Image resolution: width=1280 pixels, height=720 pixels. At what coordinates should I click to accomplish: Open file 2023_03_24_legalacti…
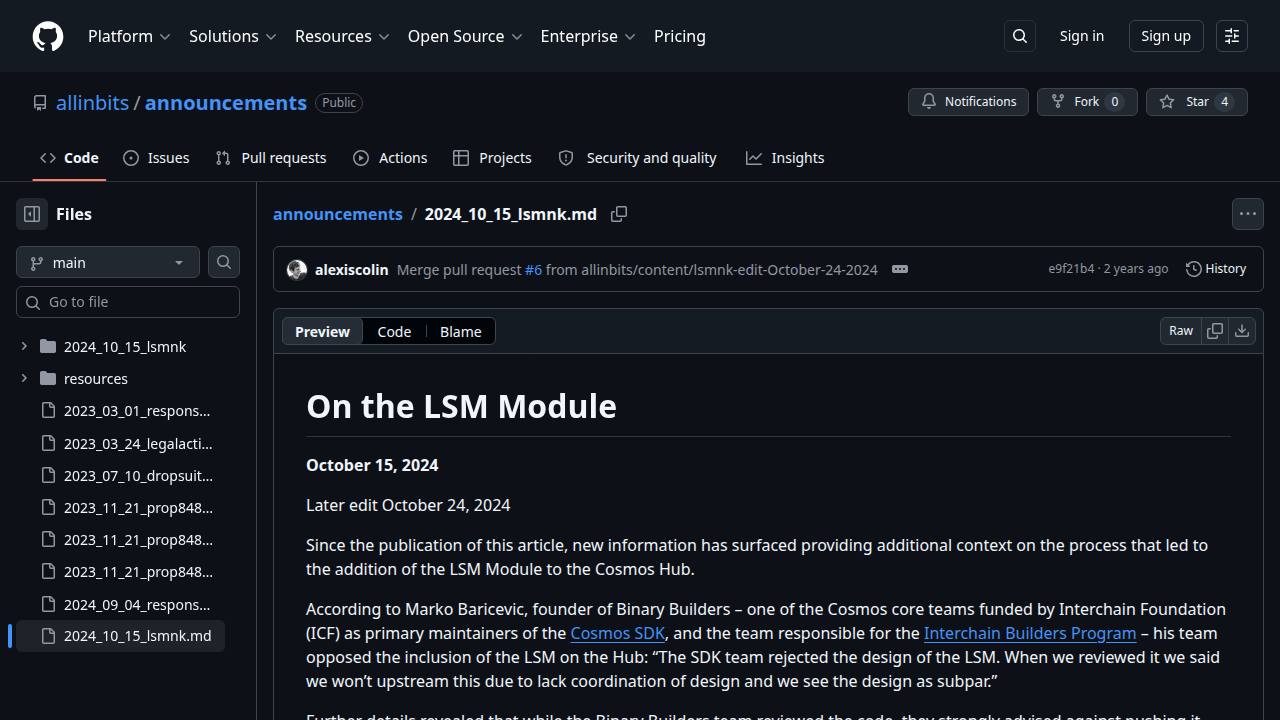tap(138, 443)
